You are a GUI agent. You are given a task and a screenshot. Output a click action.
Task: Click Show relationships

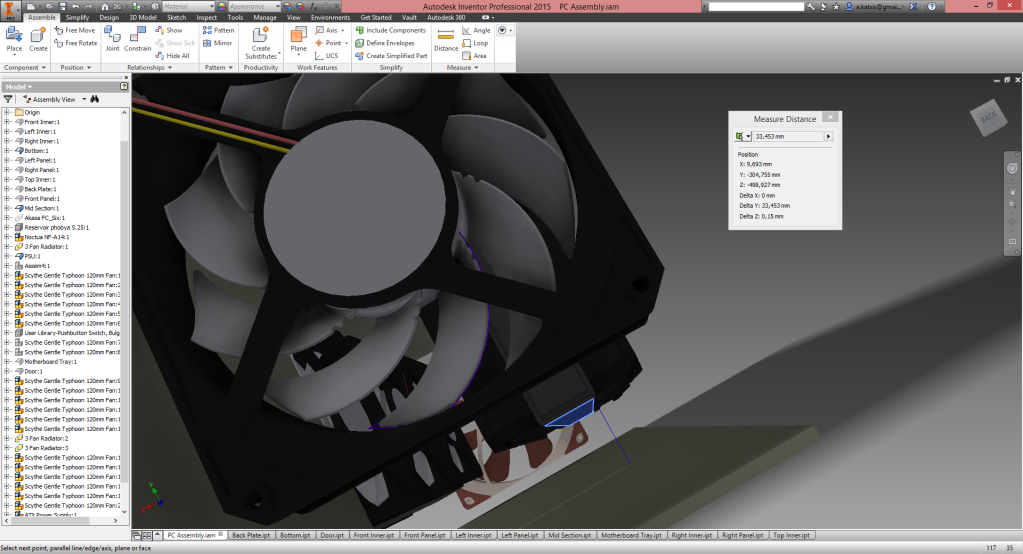tap(169, 30)
